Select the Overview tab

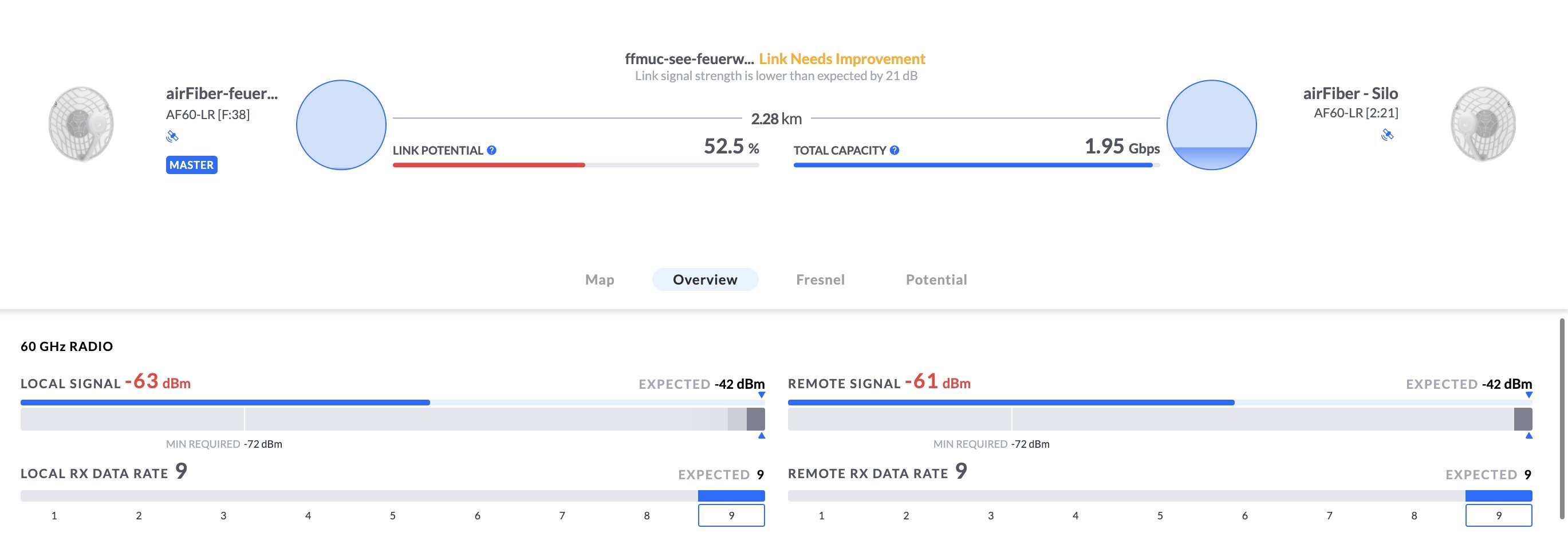click(705, 279)
